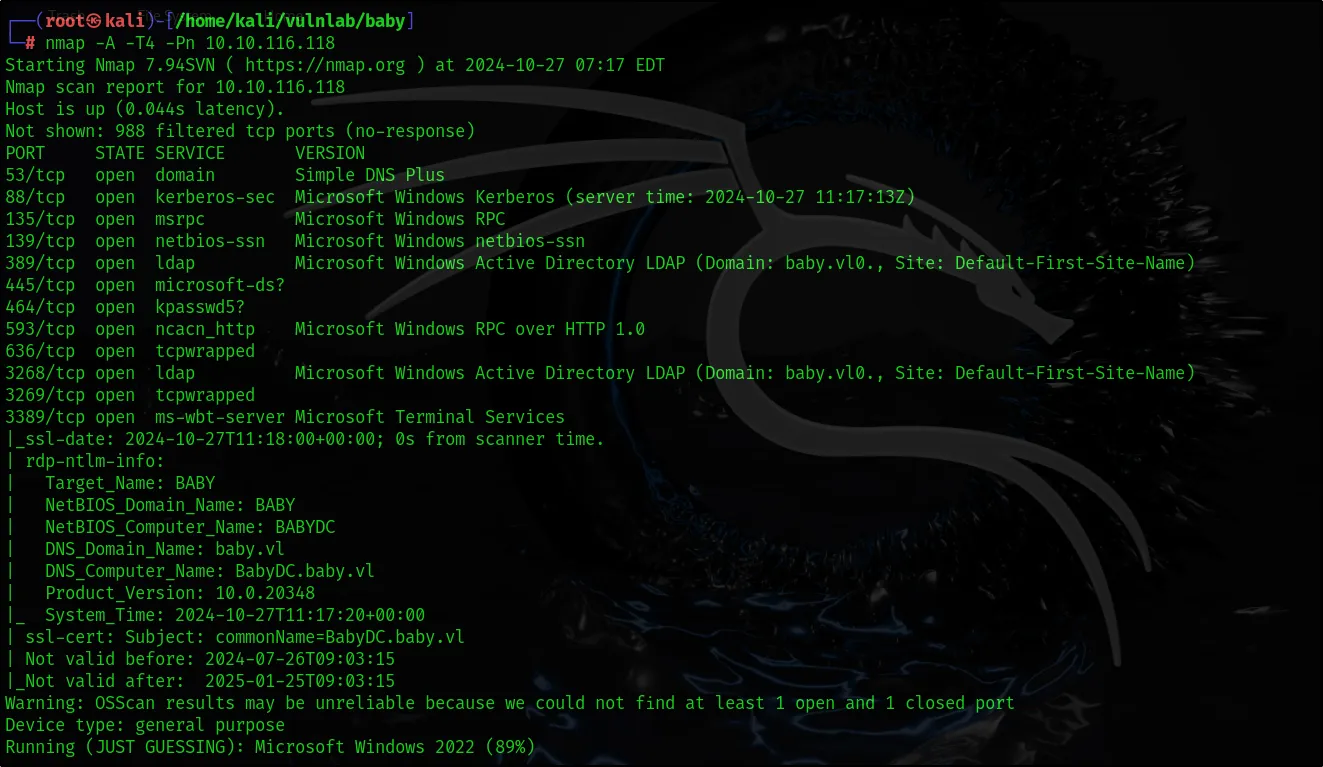Click the 135/tcp msrpc line
Image resolution: width=1323 pixels, height=767 pixels.
255,219
